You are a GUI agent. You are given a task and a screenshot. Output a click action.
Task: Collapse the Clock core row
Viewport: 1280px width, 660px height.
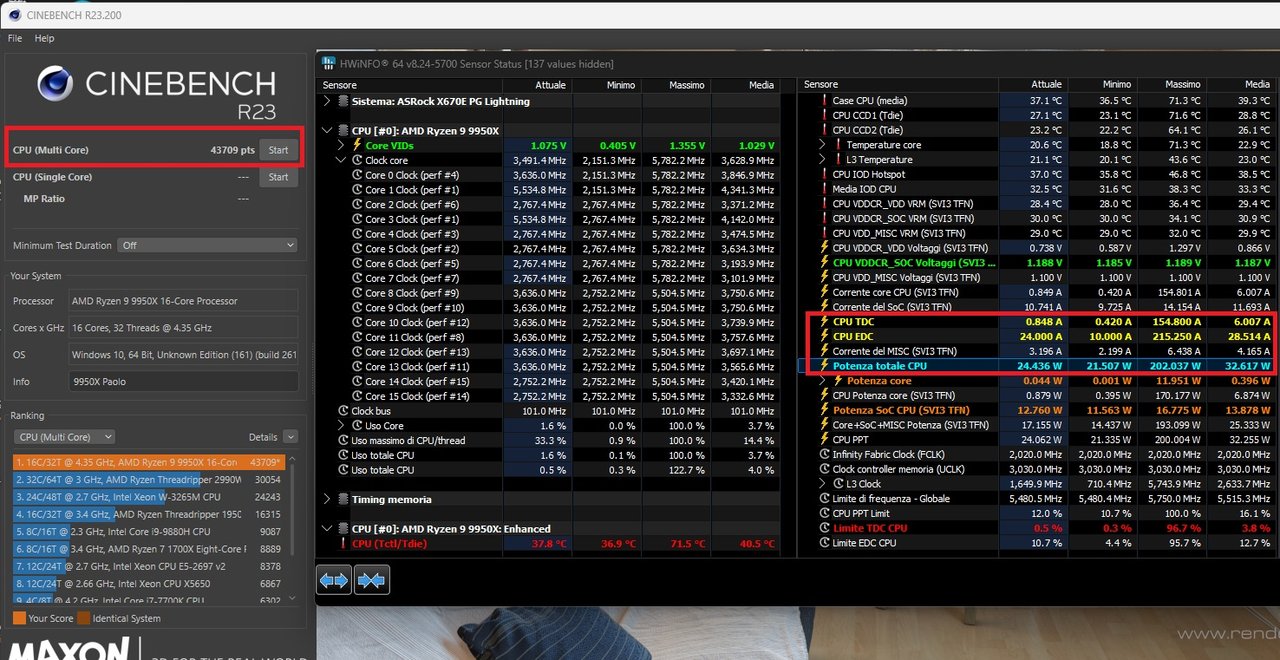pos(342,160)
